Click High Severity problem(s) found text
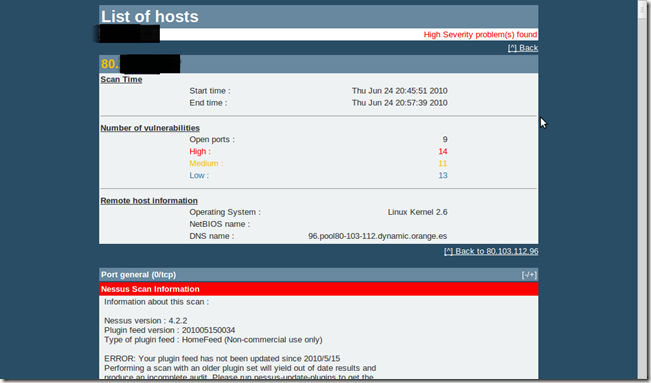Image resolution: width=651 pixels, height=383 pixels. 480,34
